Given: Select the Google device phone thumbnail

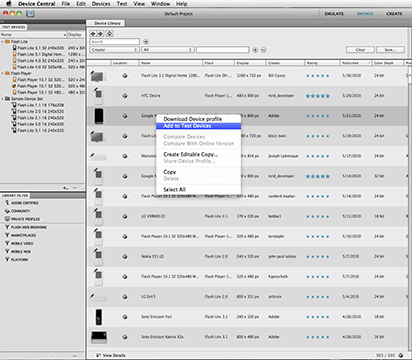Looking at the screenshot, I should [99, 116].
